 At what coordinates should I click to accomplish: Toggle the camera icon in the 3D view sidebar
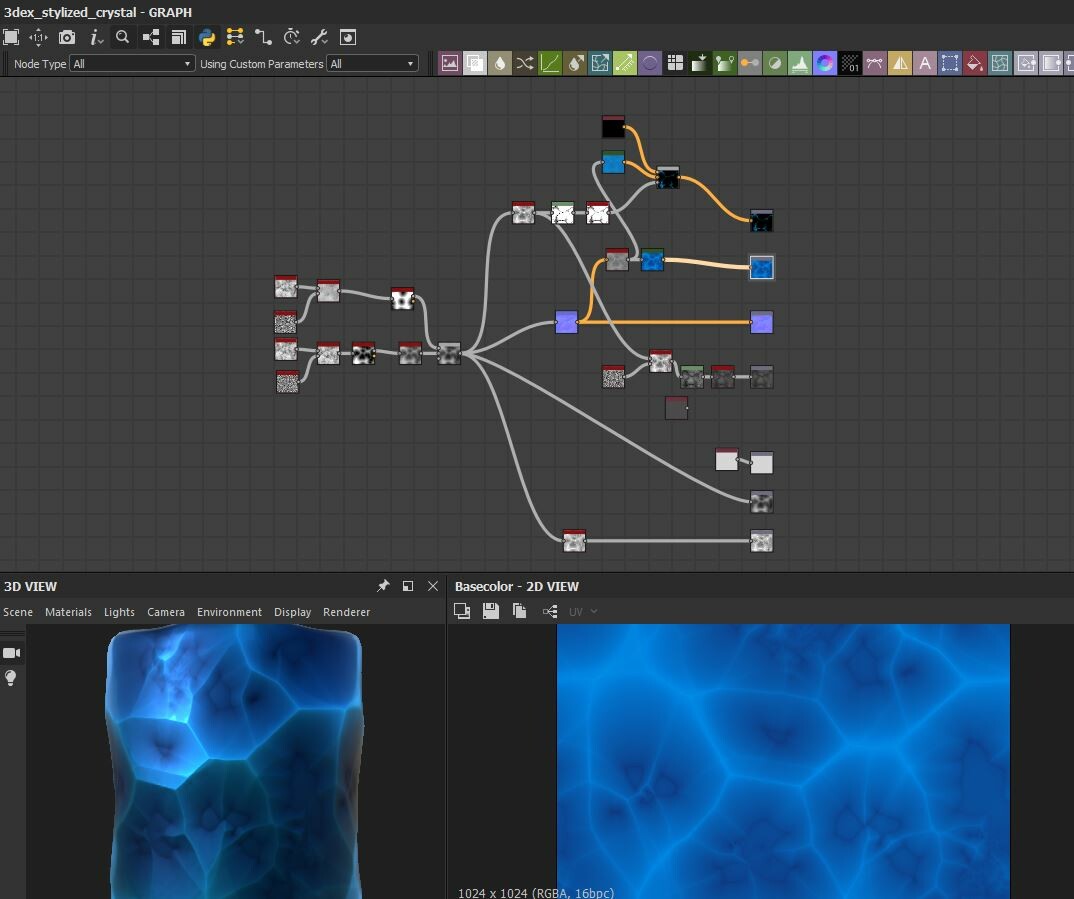click(13, 652)
